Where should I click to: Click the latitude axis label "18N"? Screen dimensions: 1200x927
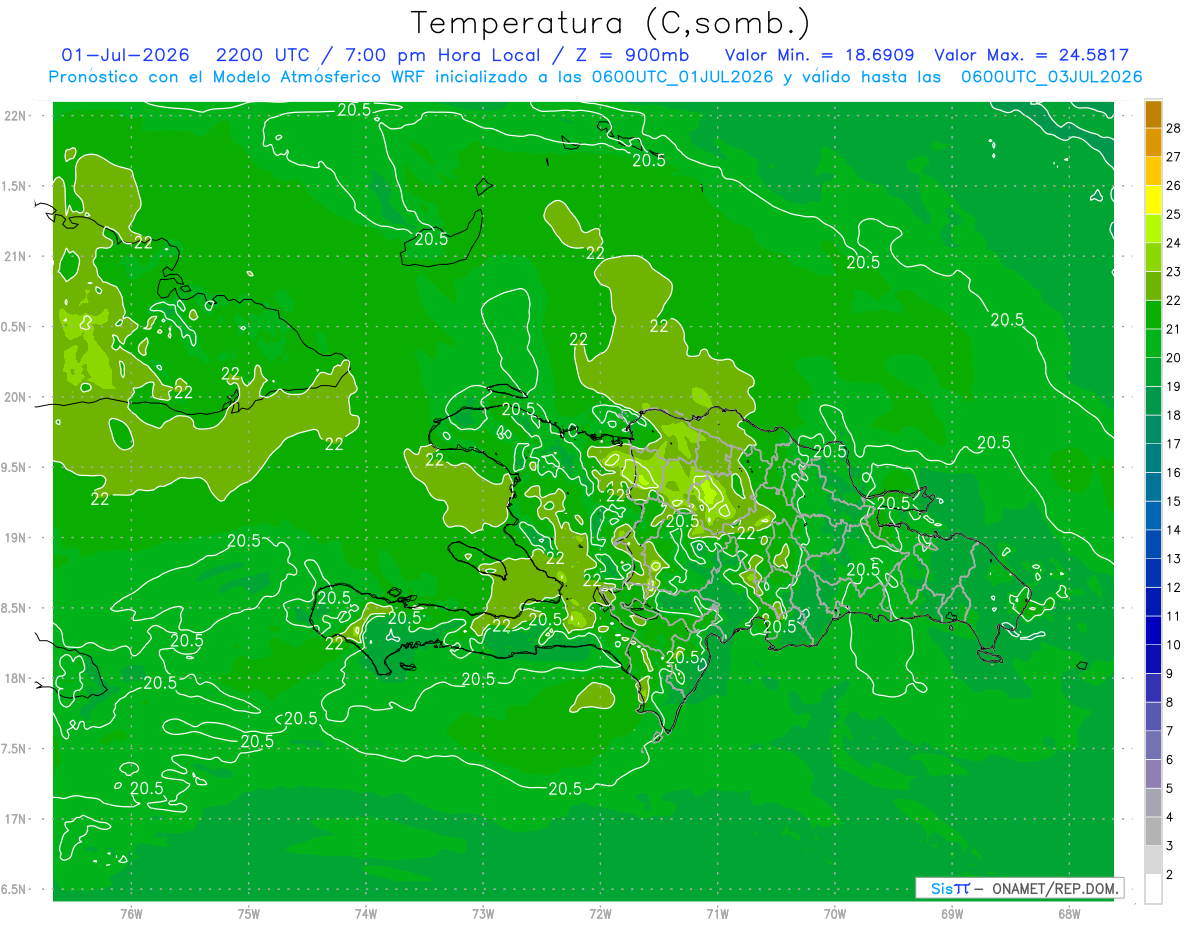tap(16, 678)
